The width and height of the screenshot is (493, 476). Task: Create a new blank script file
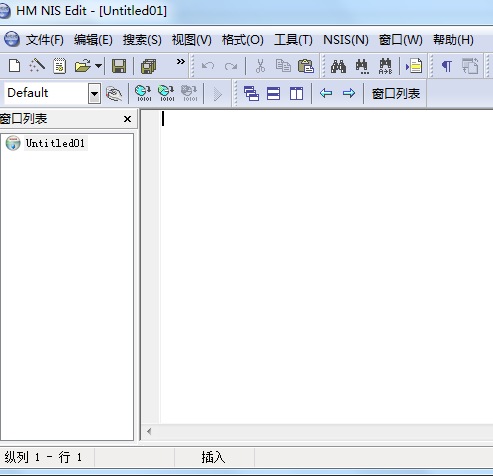click(x=14, y=66)
